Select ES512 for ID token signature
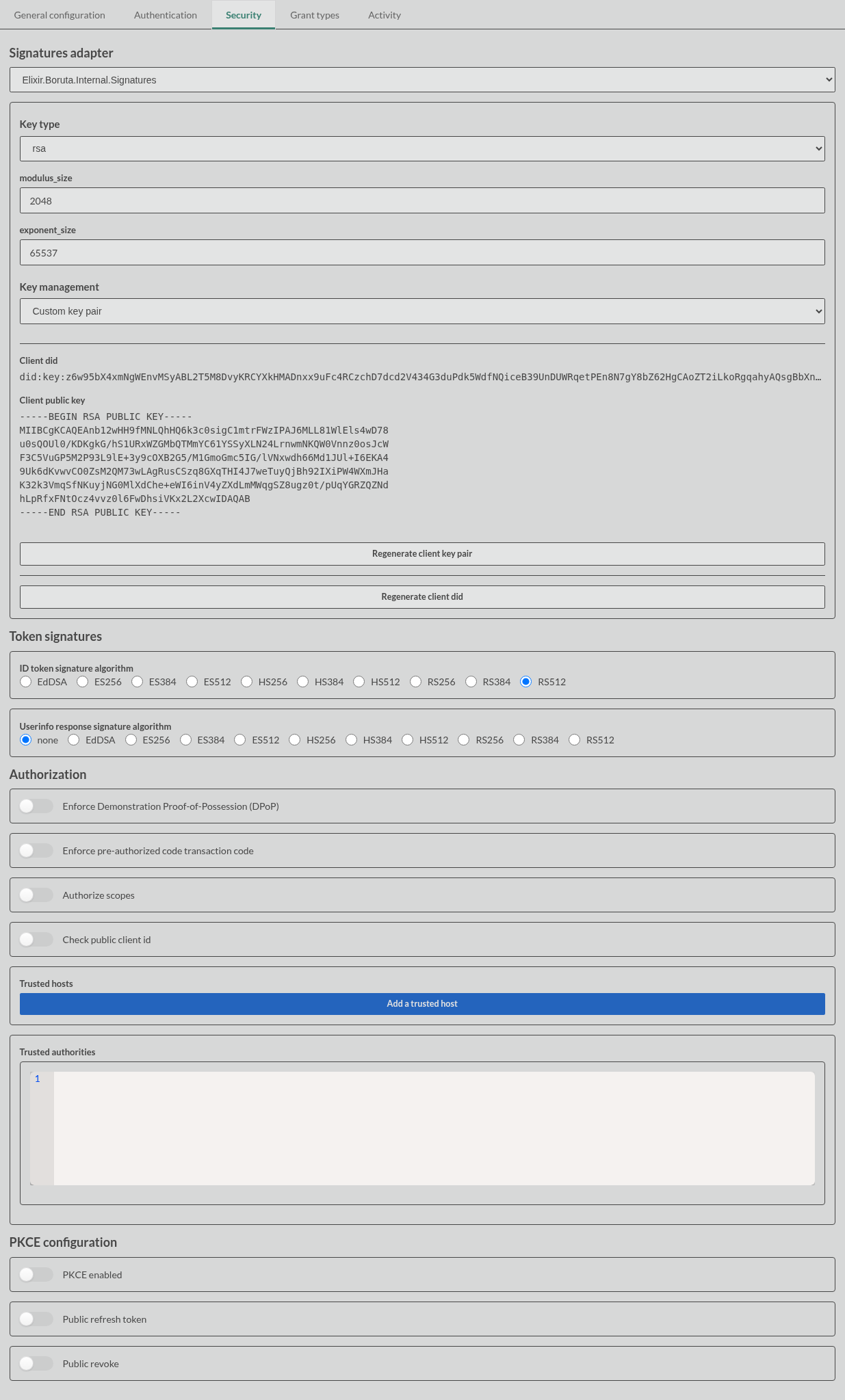The image size is (845, 1400). pyautogui.click(x=192, y=682)
